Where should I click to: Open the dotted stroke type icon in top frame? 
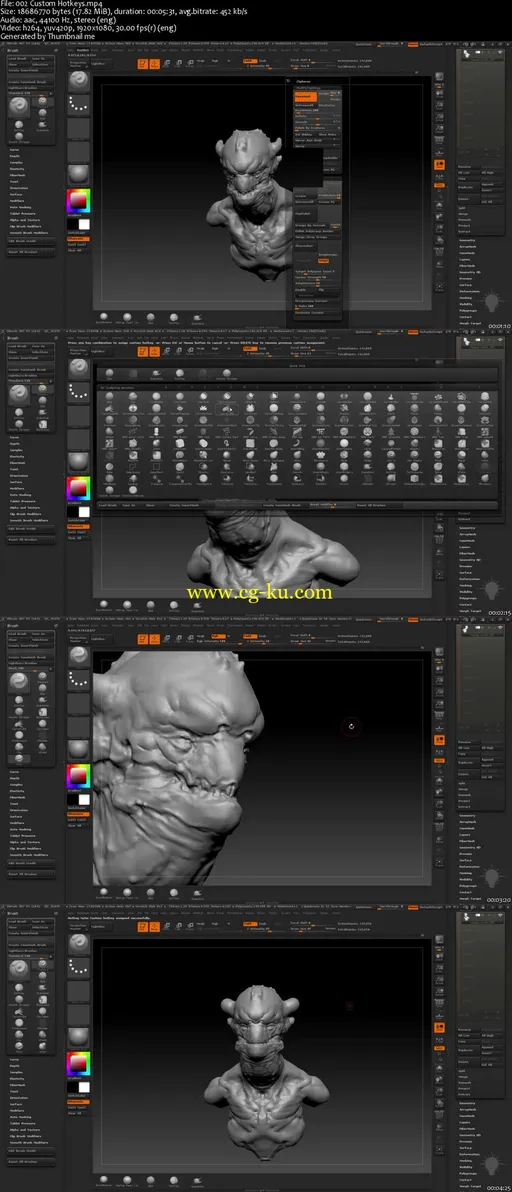click(x=78, y=106)
